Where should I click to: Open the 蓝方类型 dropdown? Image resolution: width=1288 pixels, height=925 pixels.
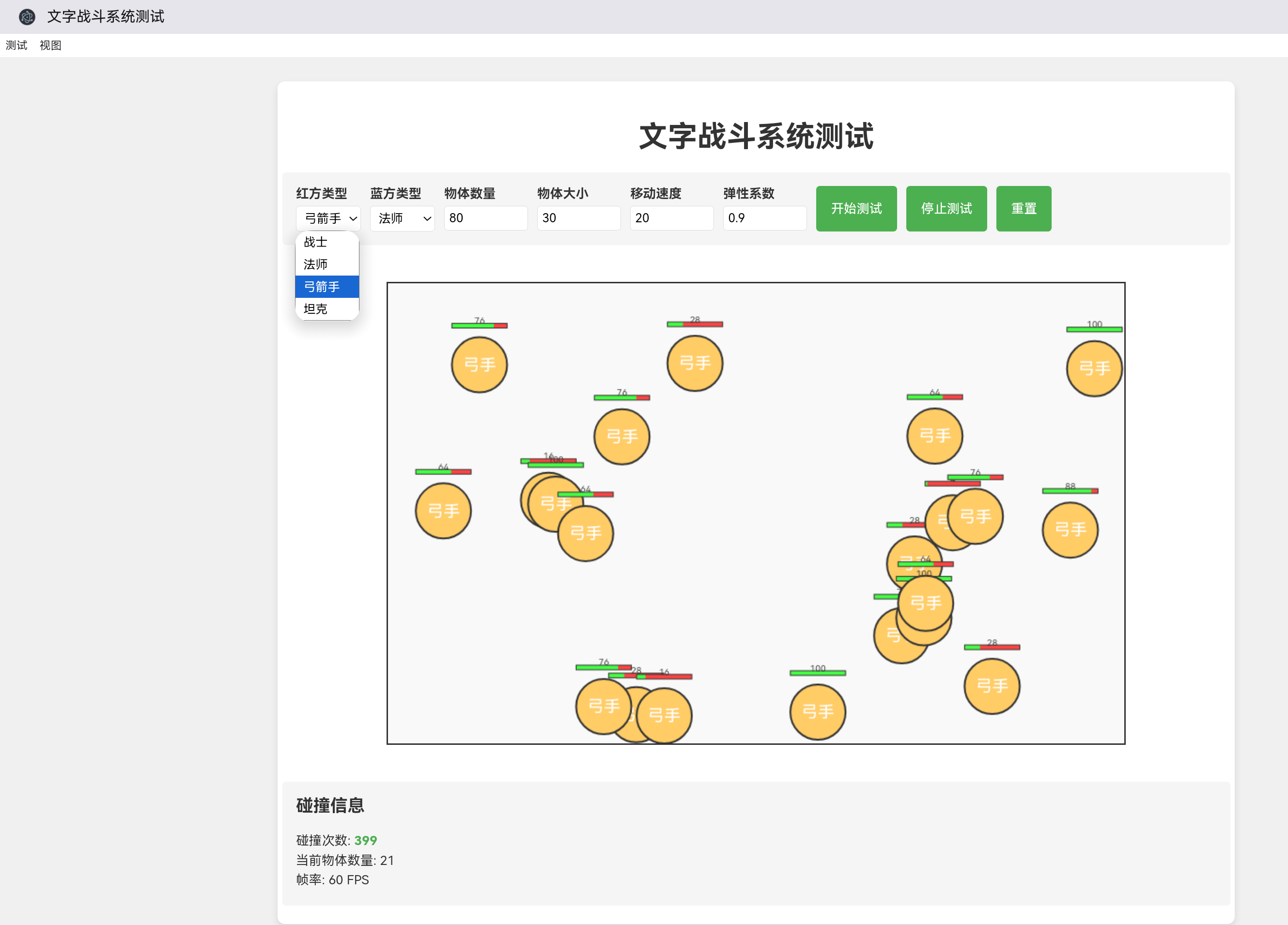tap(402, 218)
